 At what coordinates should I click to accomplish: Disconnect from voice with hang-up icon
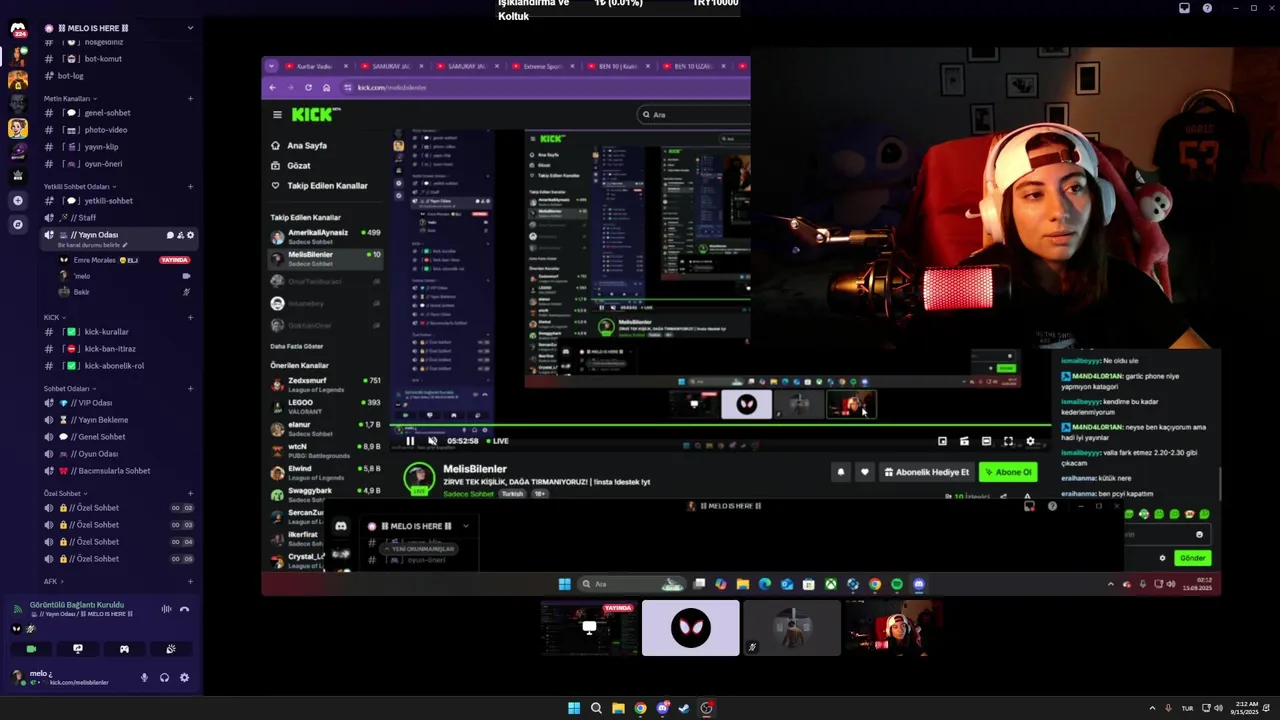point(184,609)
